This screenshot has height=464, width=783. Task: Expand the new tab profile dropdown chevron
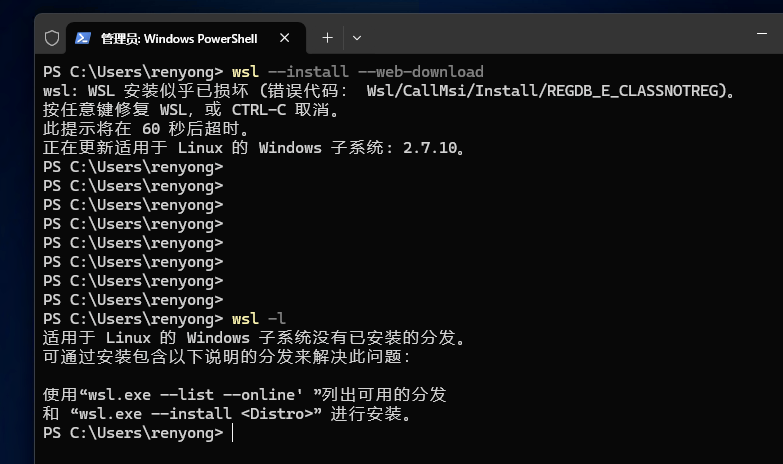coord(357,38)
